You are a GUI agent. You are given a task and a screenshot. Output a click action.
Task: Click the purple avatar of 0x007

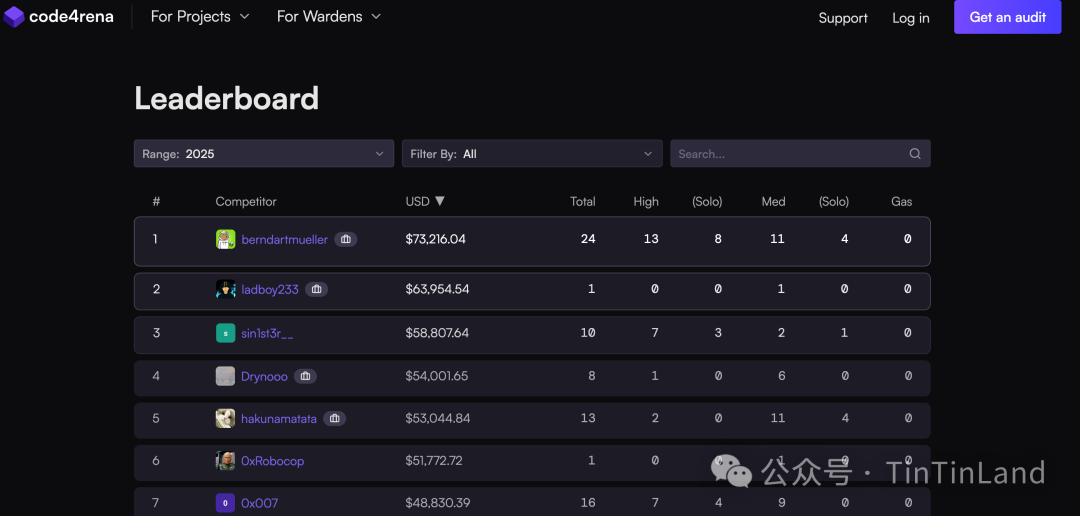[x=225, y=503]
